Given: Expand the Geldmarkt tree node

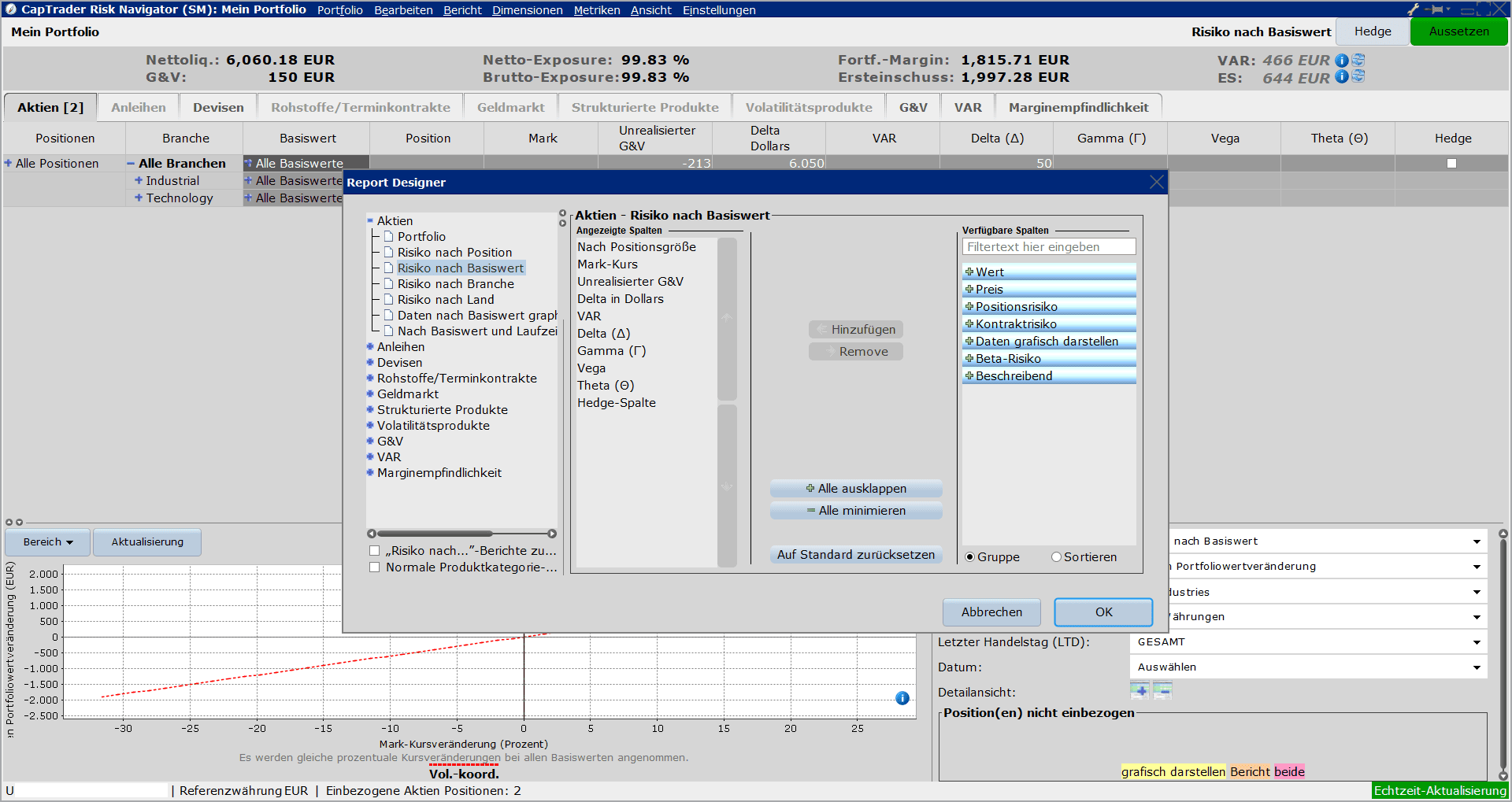Looking at the screenshot, I should click(x=370, y=394).
